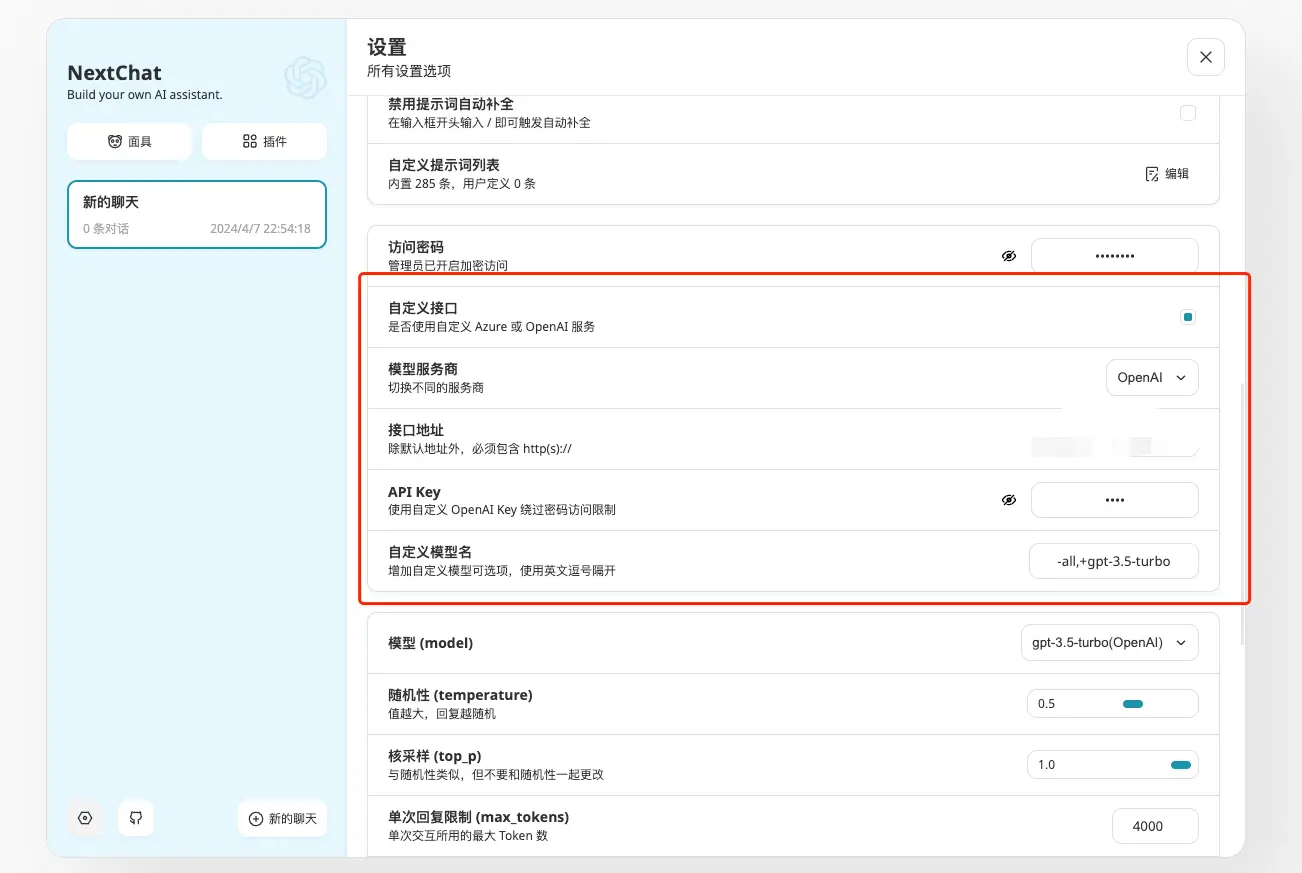Viewport: 1302px width, 873px height.
Task: Click the plus icon on 新的聊天 button
Action: click(256, 818)
